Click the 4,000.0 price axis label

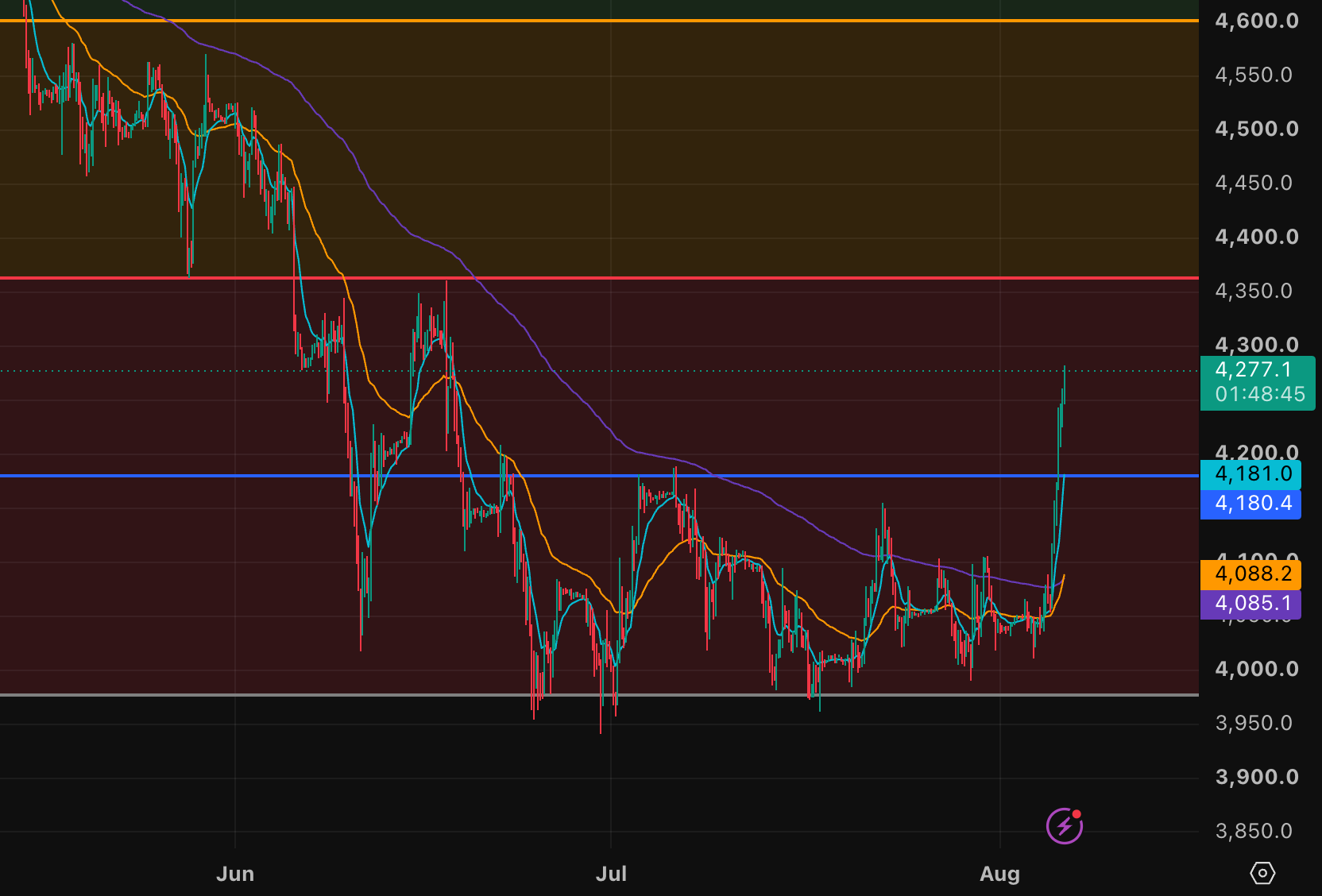(1257, 669)
